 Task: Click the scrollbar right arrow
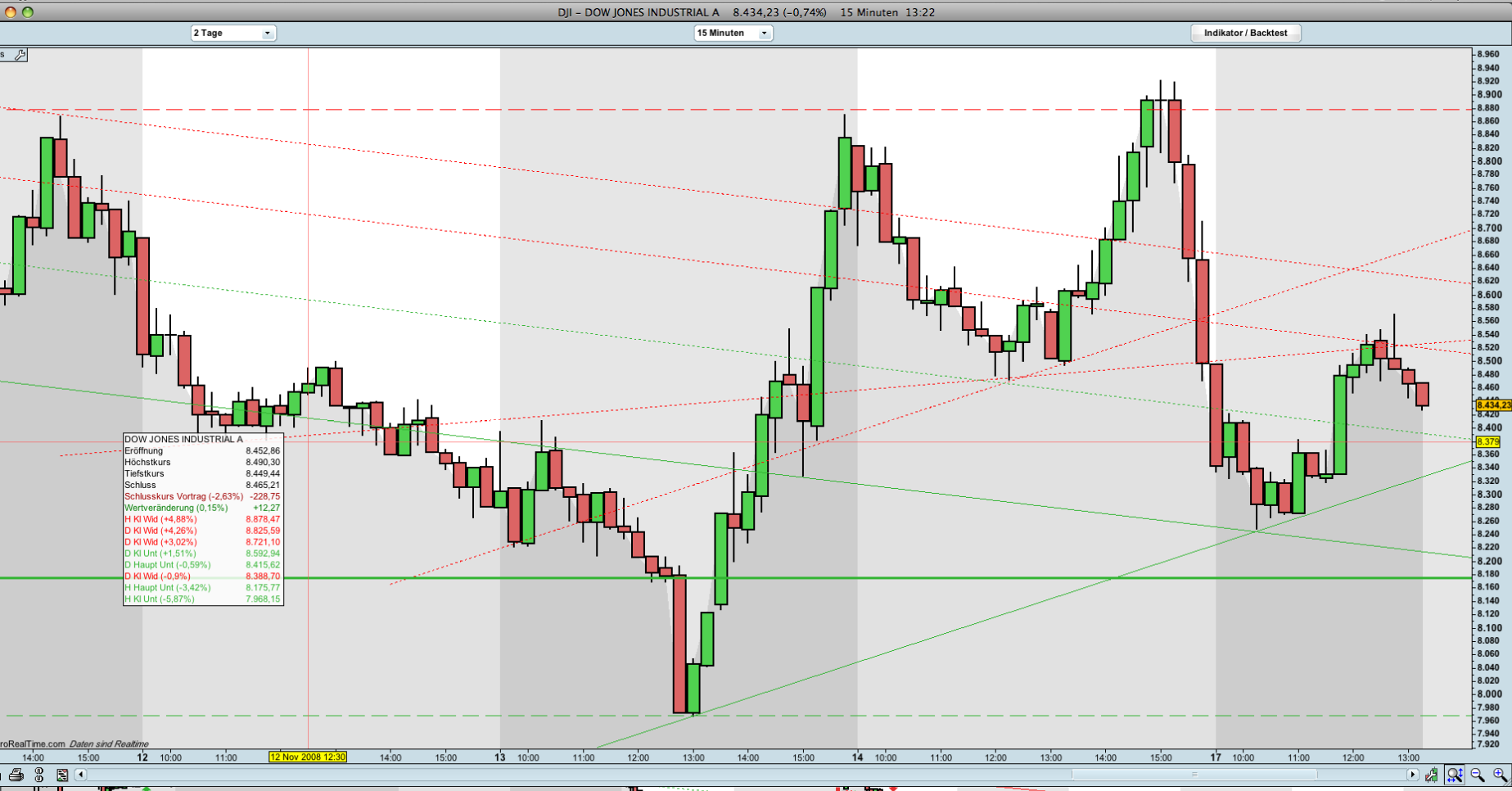1412,775
